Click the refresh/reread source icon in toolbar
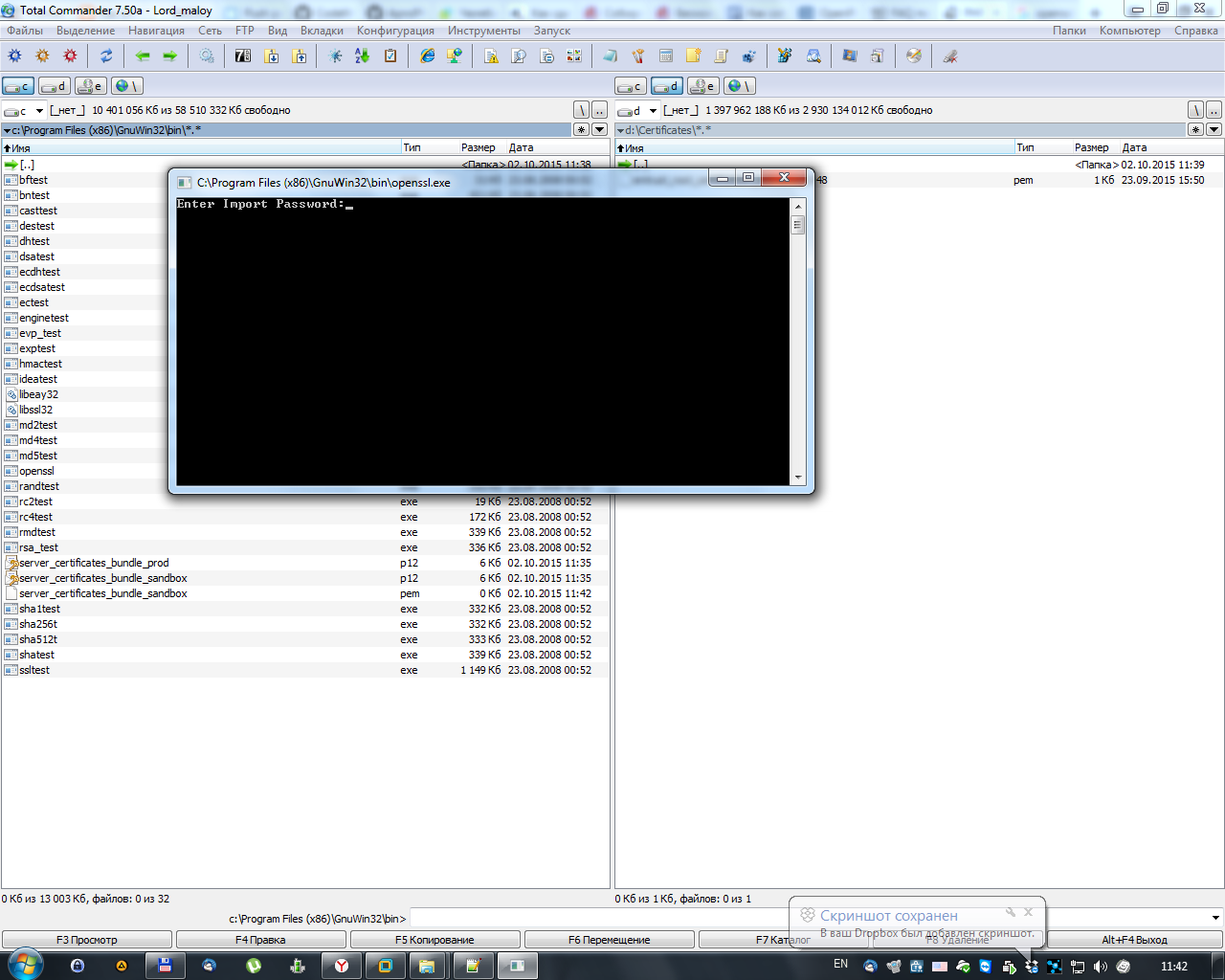Viewport: 1225px width, 980px height. pos(106,56)
